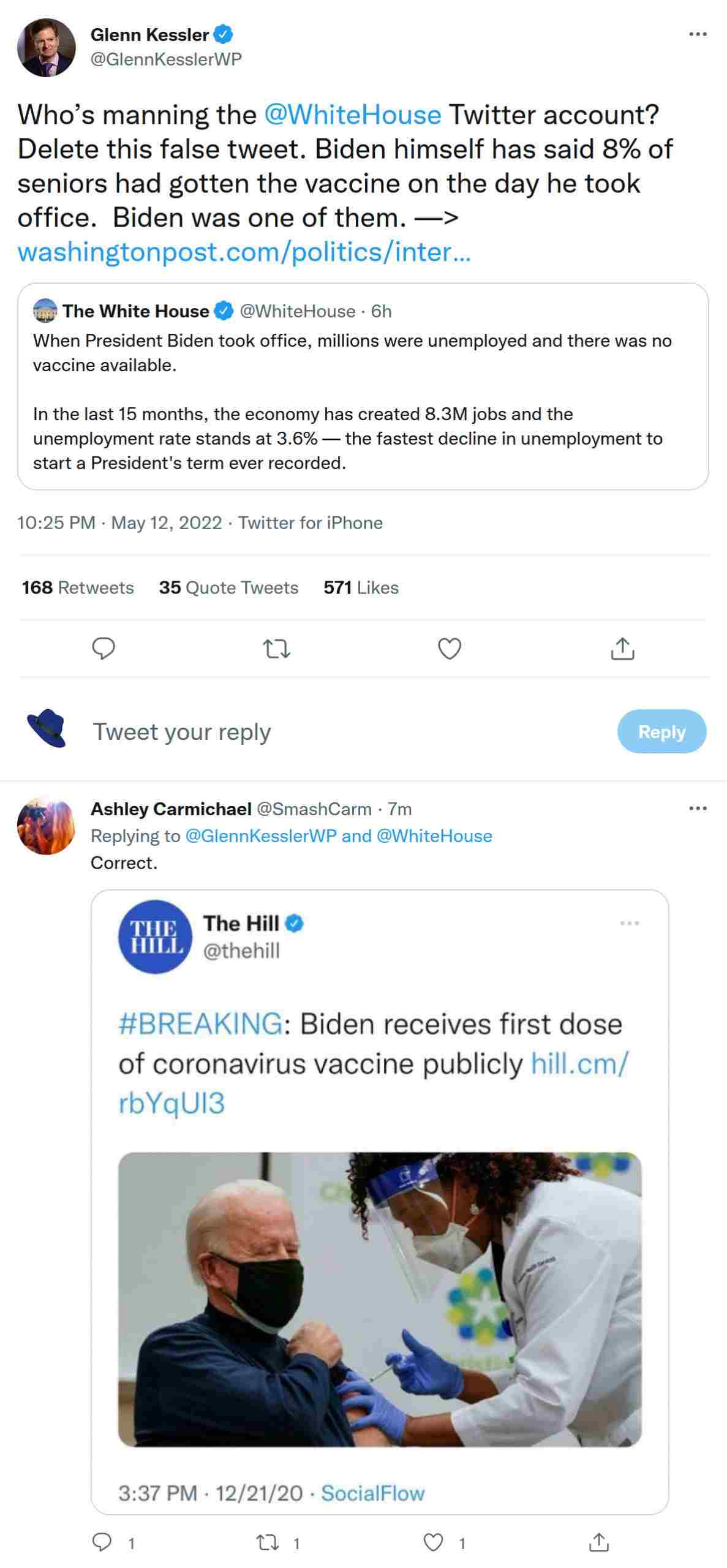
Task: Open more options on Ashley Carmichael's reply
Action: click(698, 809)
